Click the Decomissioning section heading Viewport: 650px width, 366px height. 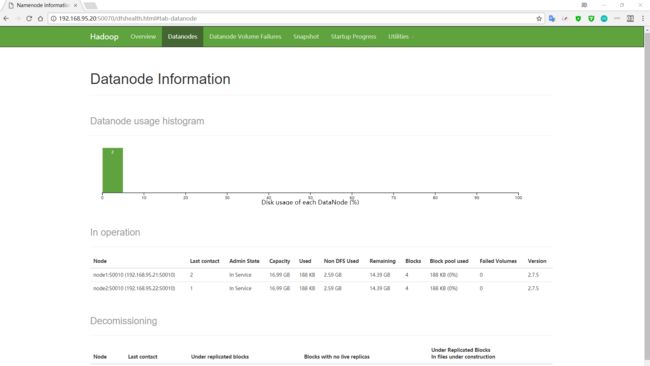click(x=124, y=321)
